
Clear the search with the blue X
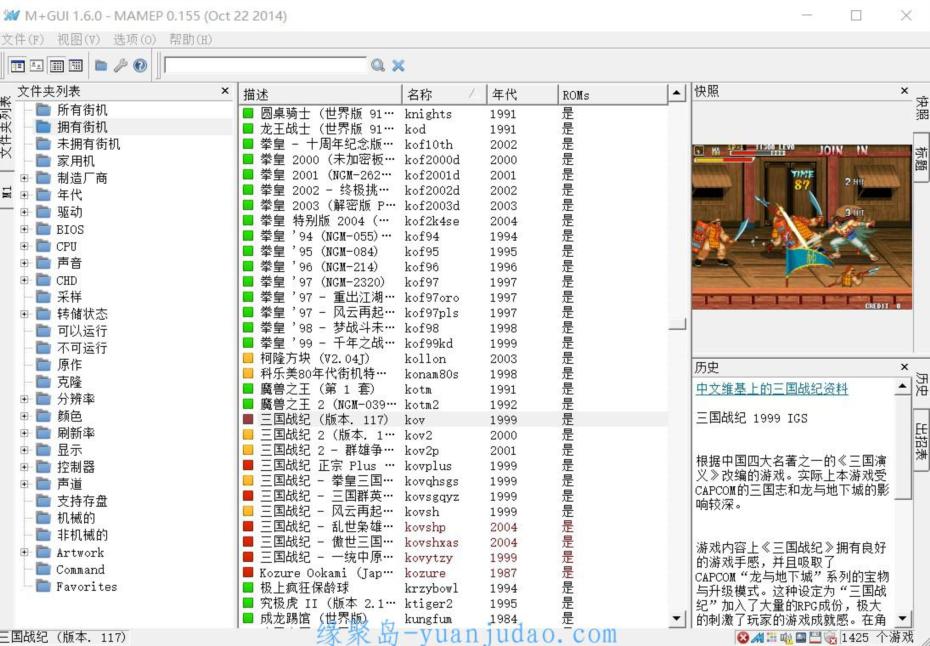[398, 65]
